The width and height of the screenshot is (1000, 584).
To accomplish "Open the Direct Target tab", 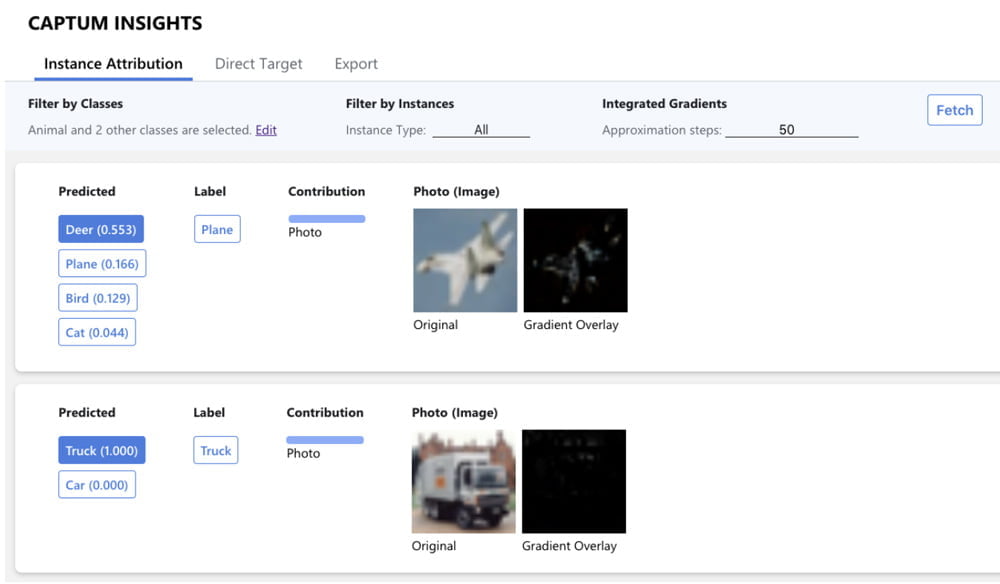I will coord(258,64).
